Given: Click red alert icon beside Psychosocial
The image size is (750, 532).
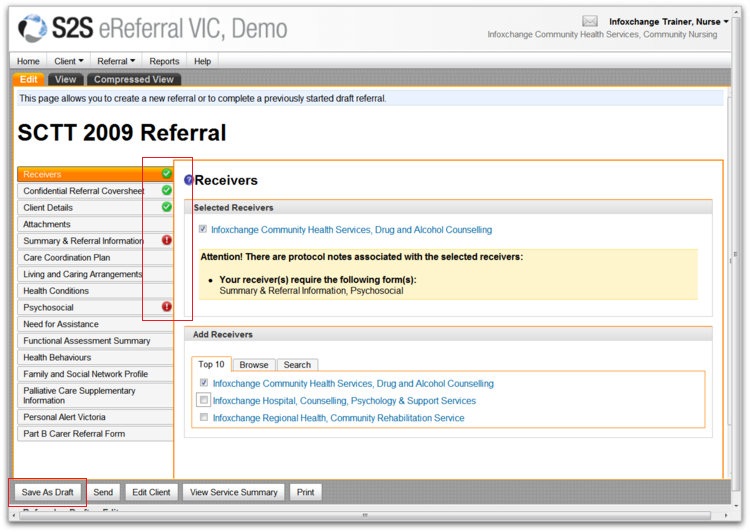Looking at the screenshot, I should click(166, 307).
